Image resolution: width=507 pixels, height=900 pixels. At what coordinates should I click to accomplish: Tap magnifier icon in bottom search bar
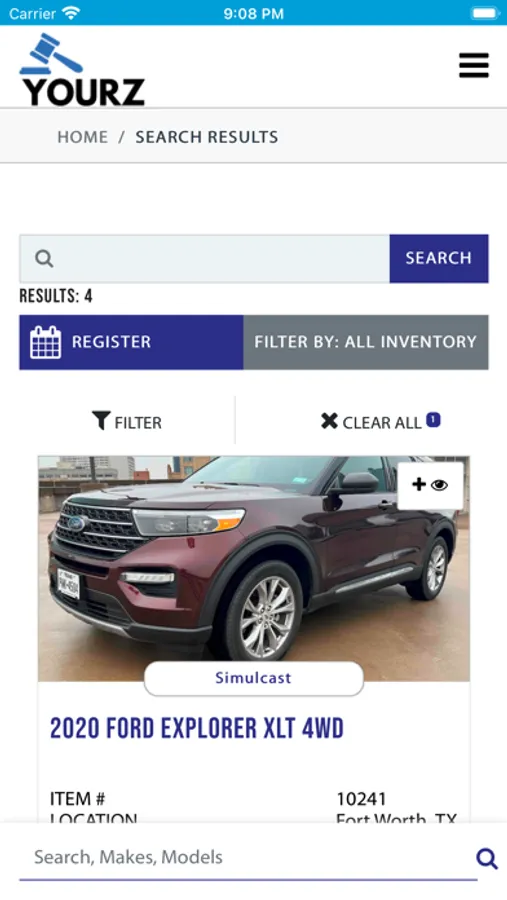point(486,859)
